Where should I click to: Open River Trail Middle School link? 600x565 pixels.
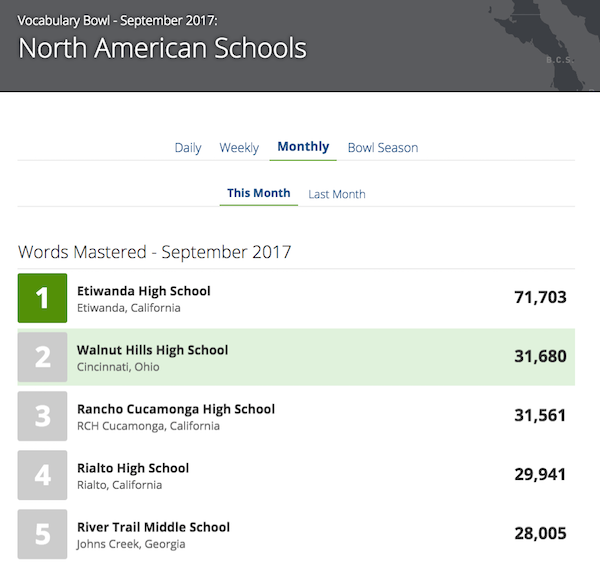pyautogui.click(x=153, y=527)
